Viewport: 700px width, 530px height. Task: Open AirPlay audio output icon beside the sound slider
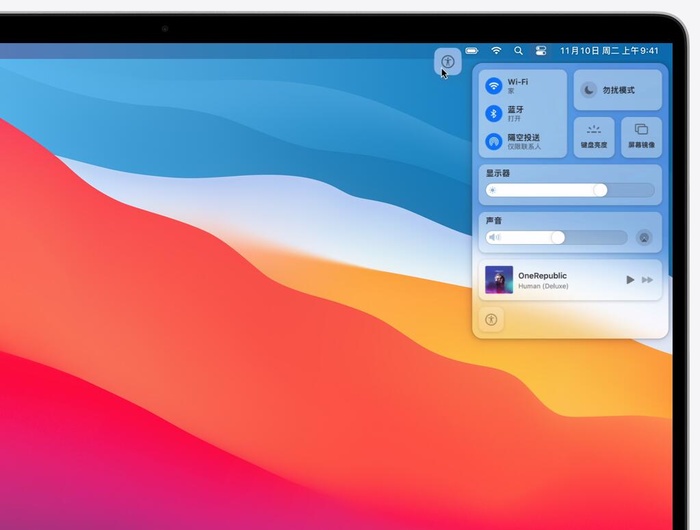(x=644, y=238)
